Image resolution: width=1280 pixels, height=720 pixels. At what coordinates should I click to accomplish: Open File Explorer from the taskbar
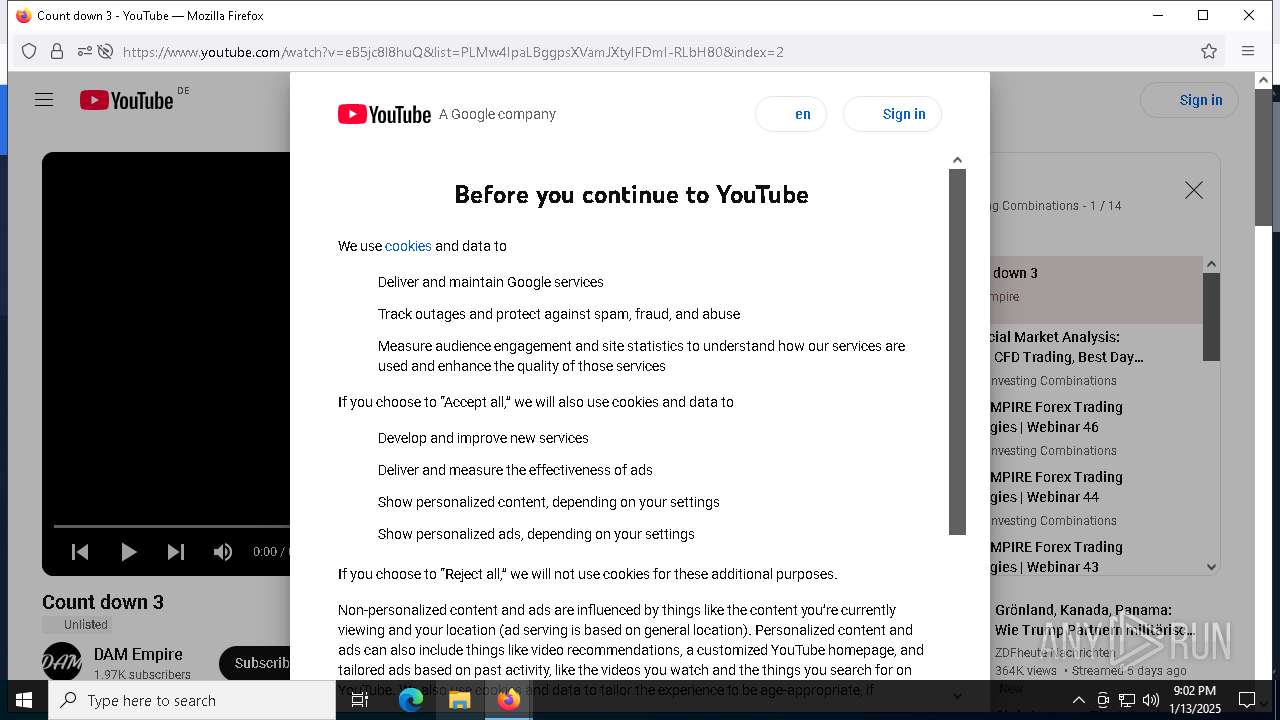click(459, 700)
